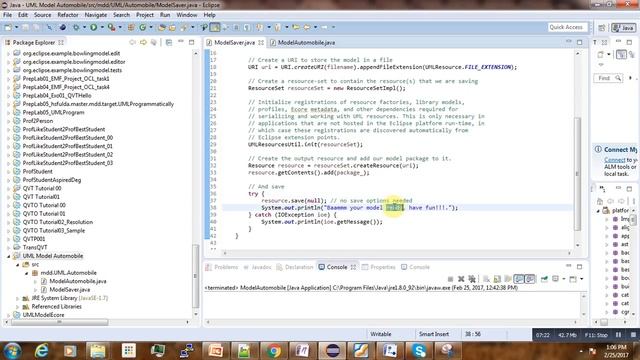The image size is (640, 360).
Task: Open the Open Console dropdown arrow
Action: pos(582,279)
